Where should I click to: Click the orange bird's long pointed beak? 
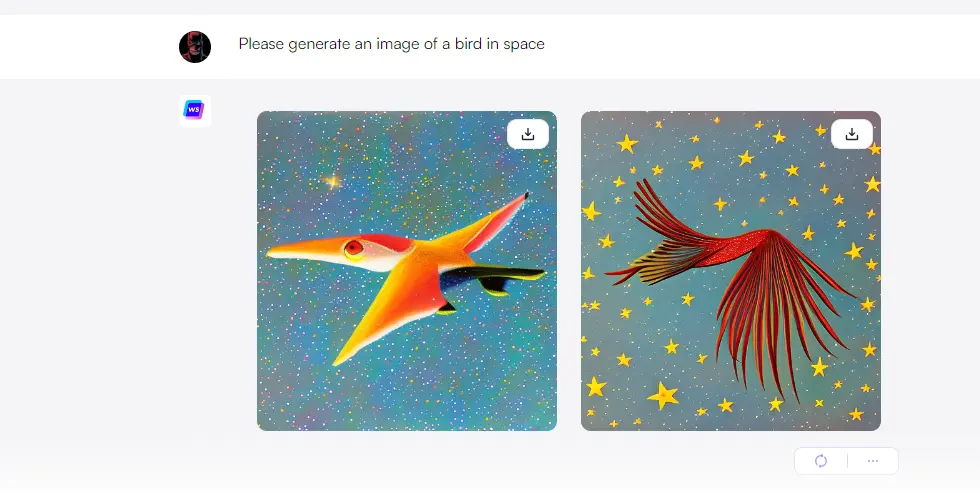coord(303,249)
